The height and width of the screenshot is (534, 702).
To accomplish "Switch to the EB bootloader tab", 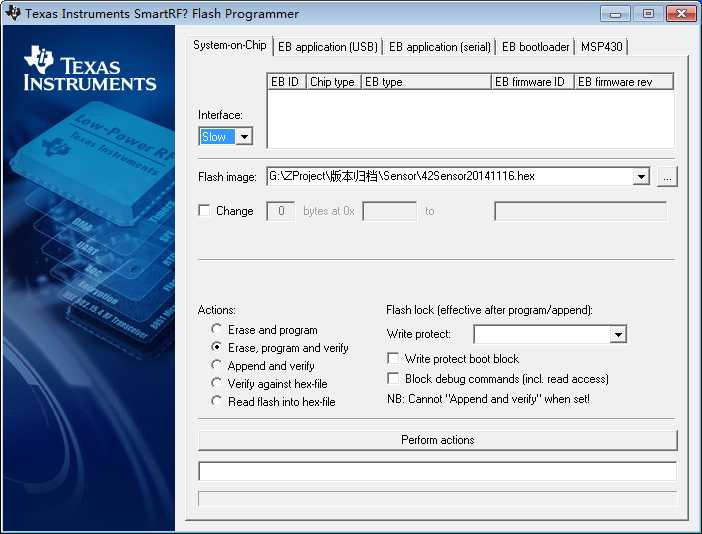I will tap(535, 47).
